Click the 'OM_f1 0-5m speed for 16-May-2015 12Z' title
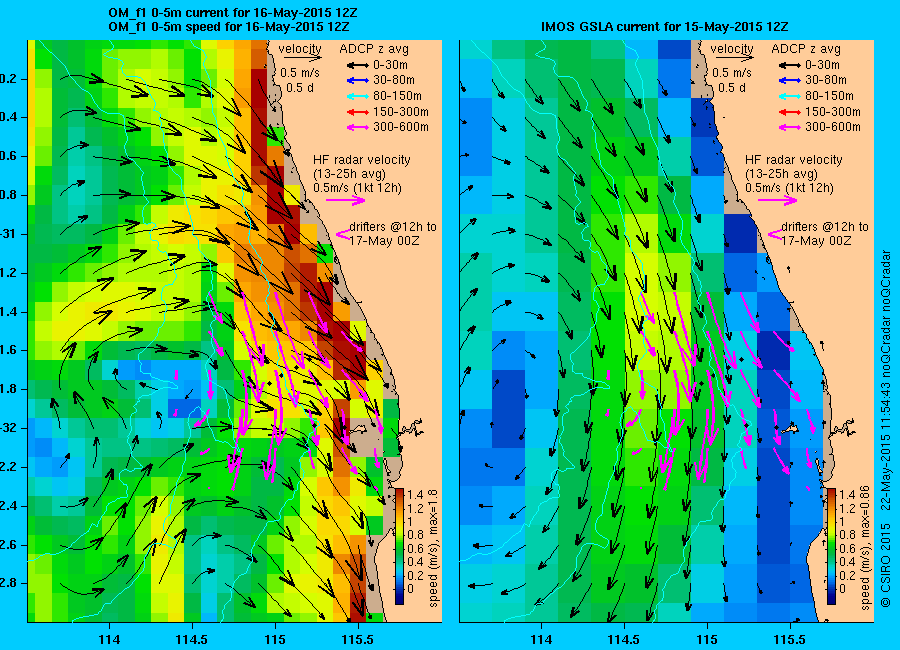This screenshot has width=900, height=650. (229, 27)
